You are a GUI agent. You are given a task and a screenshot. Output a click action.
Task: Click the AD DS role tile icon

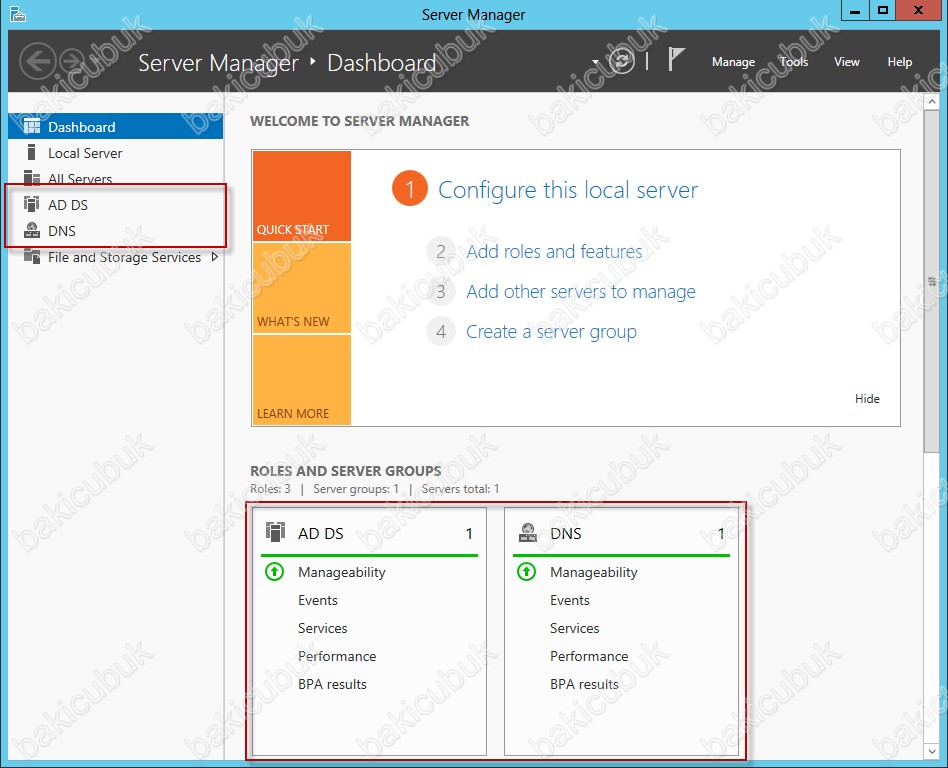tap(275, 532)
